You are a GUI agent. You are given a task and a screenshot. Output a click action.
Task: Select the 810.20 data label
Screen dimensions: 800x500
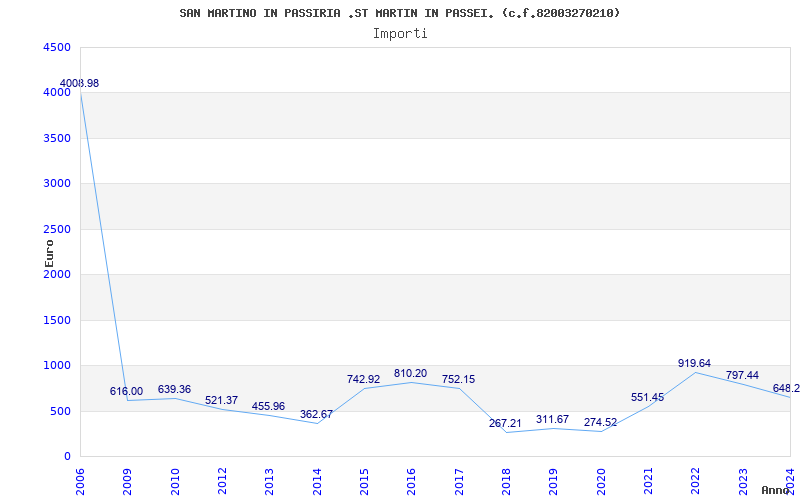point(411,373)
